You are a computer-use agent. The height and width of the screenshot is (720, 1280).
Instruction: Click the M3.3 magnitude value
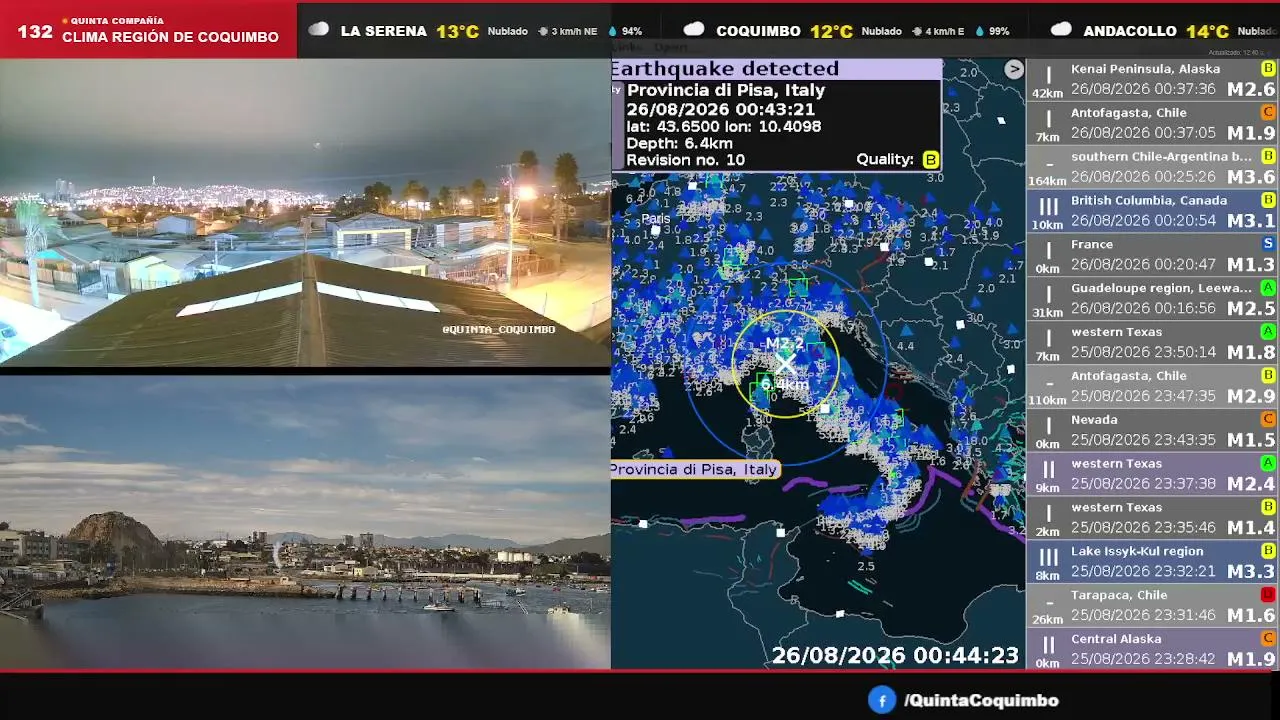tap(1251, 571)
